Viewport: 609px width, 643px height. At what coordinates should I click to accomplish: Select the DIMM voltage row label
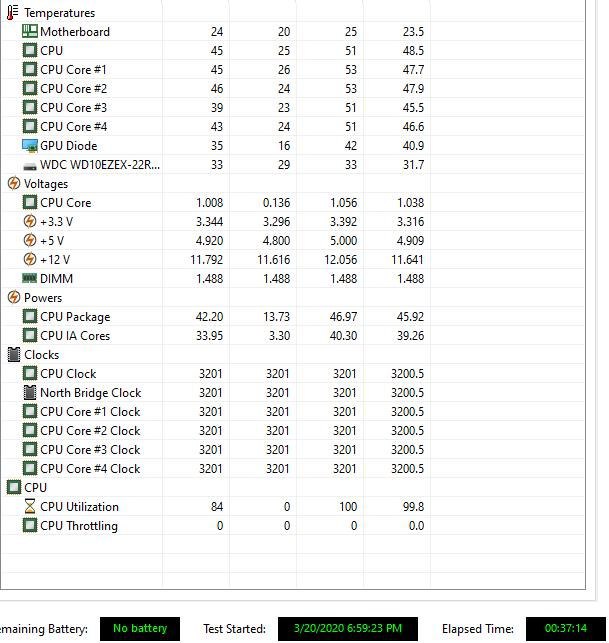pos(56,278)
